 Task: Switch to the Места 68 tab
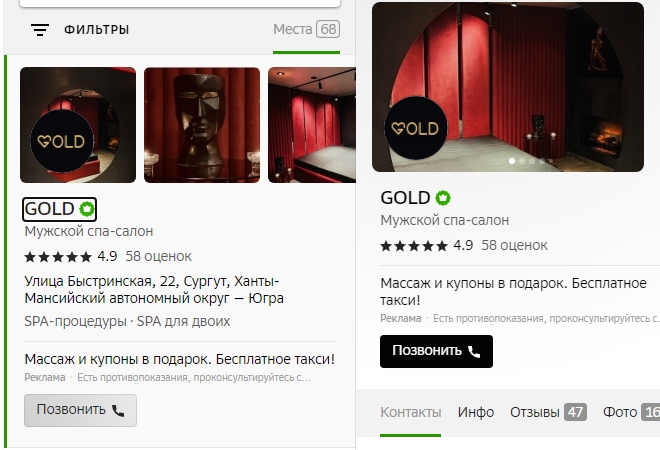306,29
